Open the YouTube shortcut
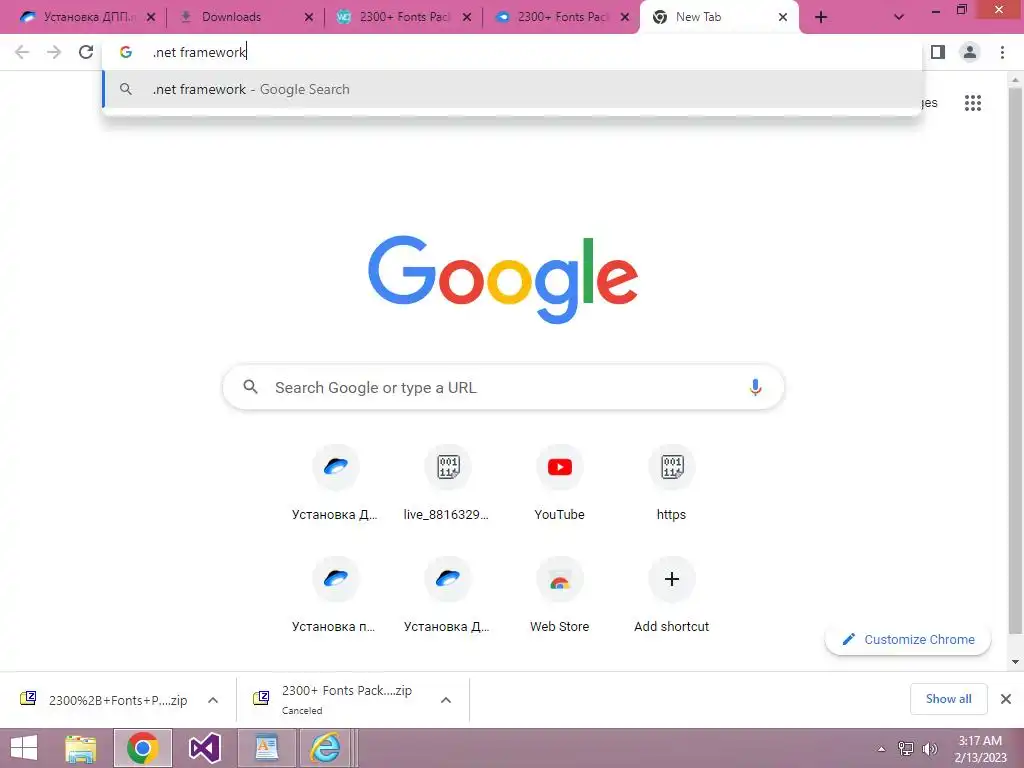Screen dimensions: 1024x768 click(560, 482)
